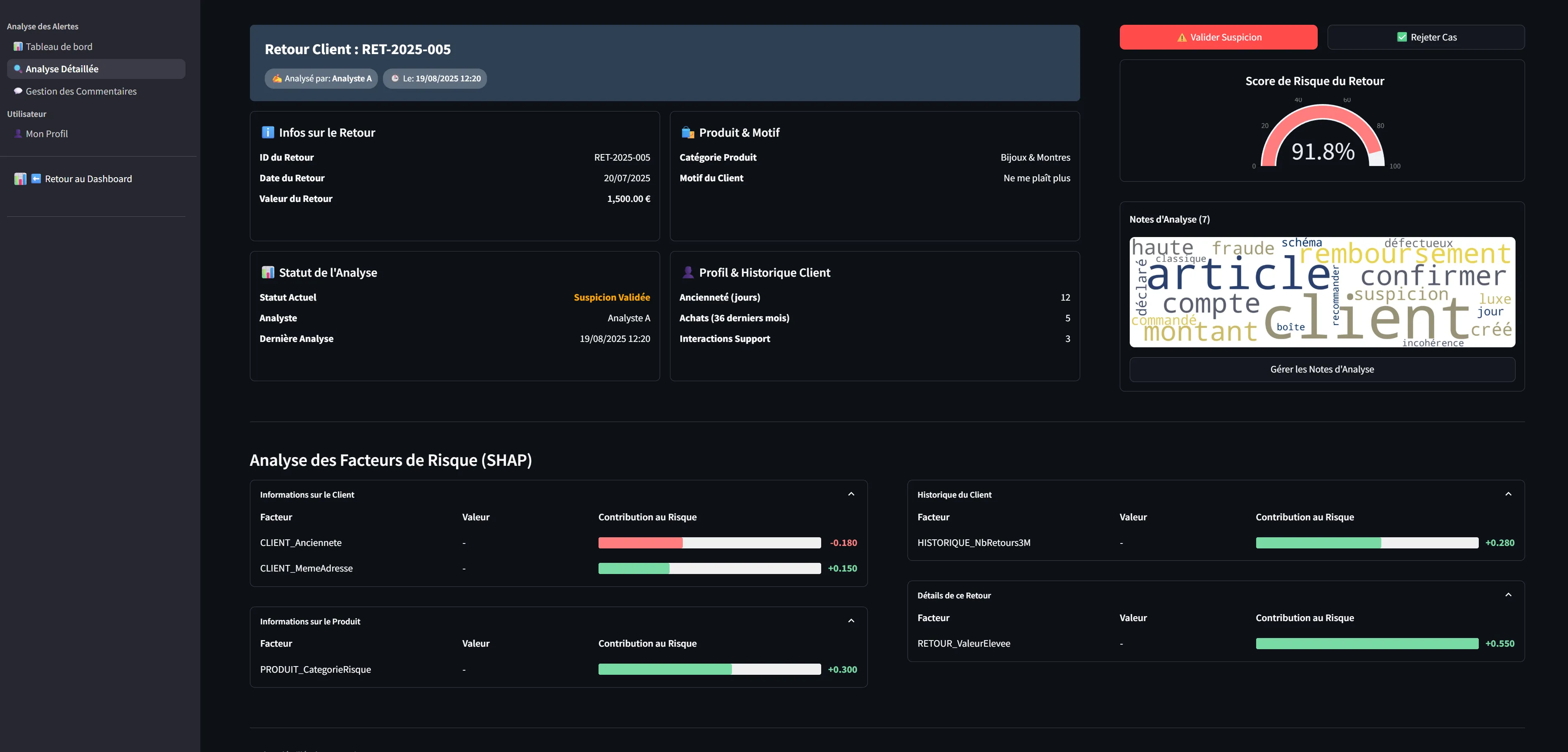Click the clock icon in the date badge
The height and width of the screenshot is (752, 1568).
point(395,78)
